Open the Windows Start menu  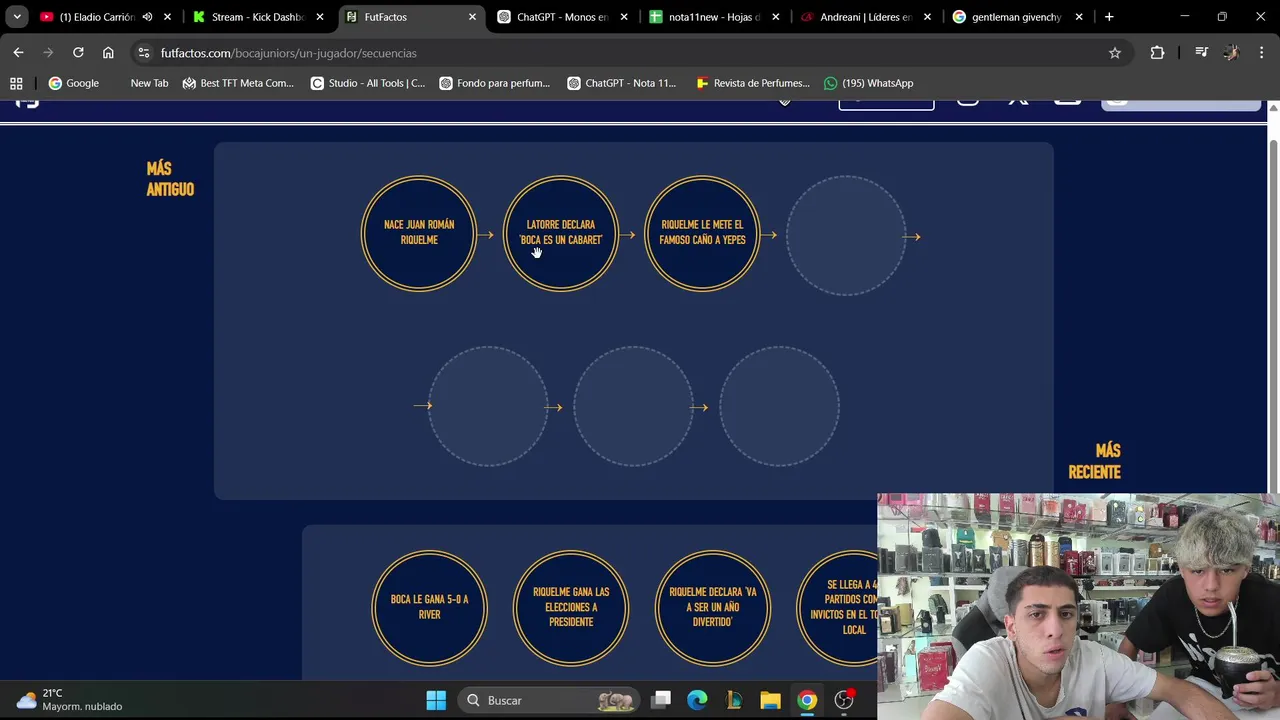436,700
